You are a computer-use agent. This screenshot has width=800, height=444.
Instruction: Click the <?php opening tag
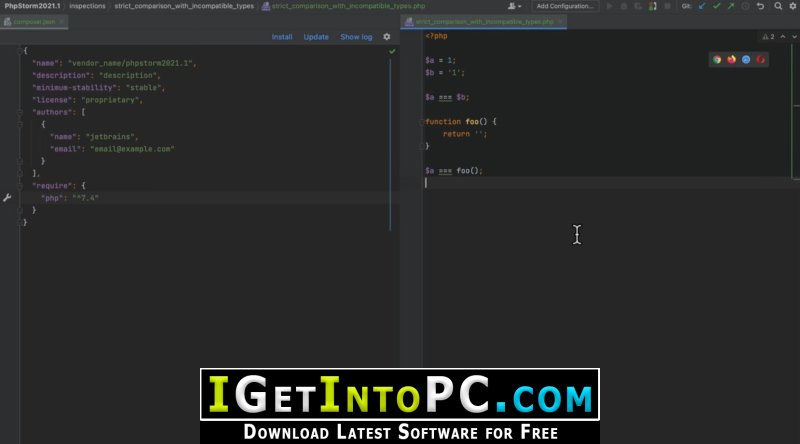436,36
